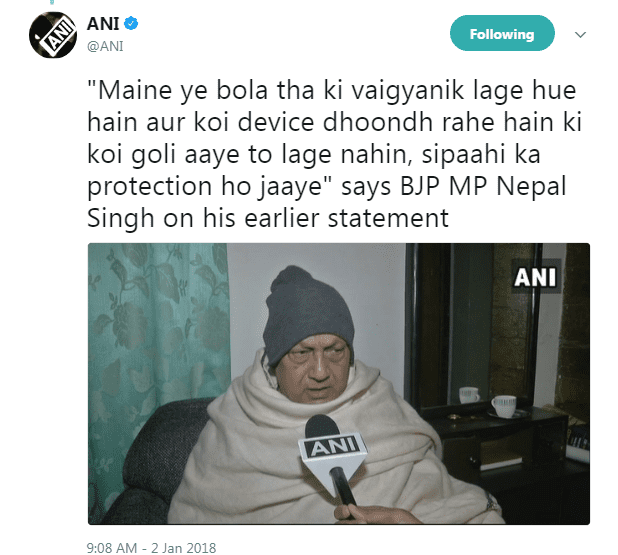Click 'BJP MP Nepal' text in tweet
The height and width of the screenshot is (555, 618).
(483, 186)
